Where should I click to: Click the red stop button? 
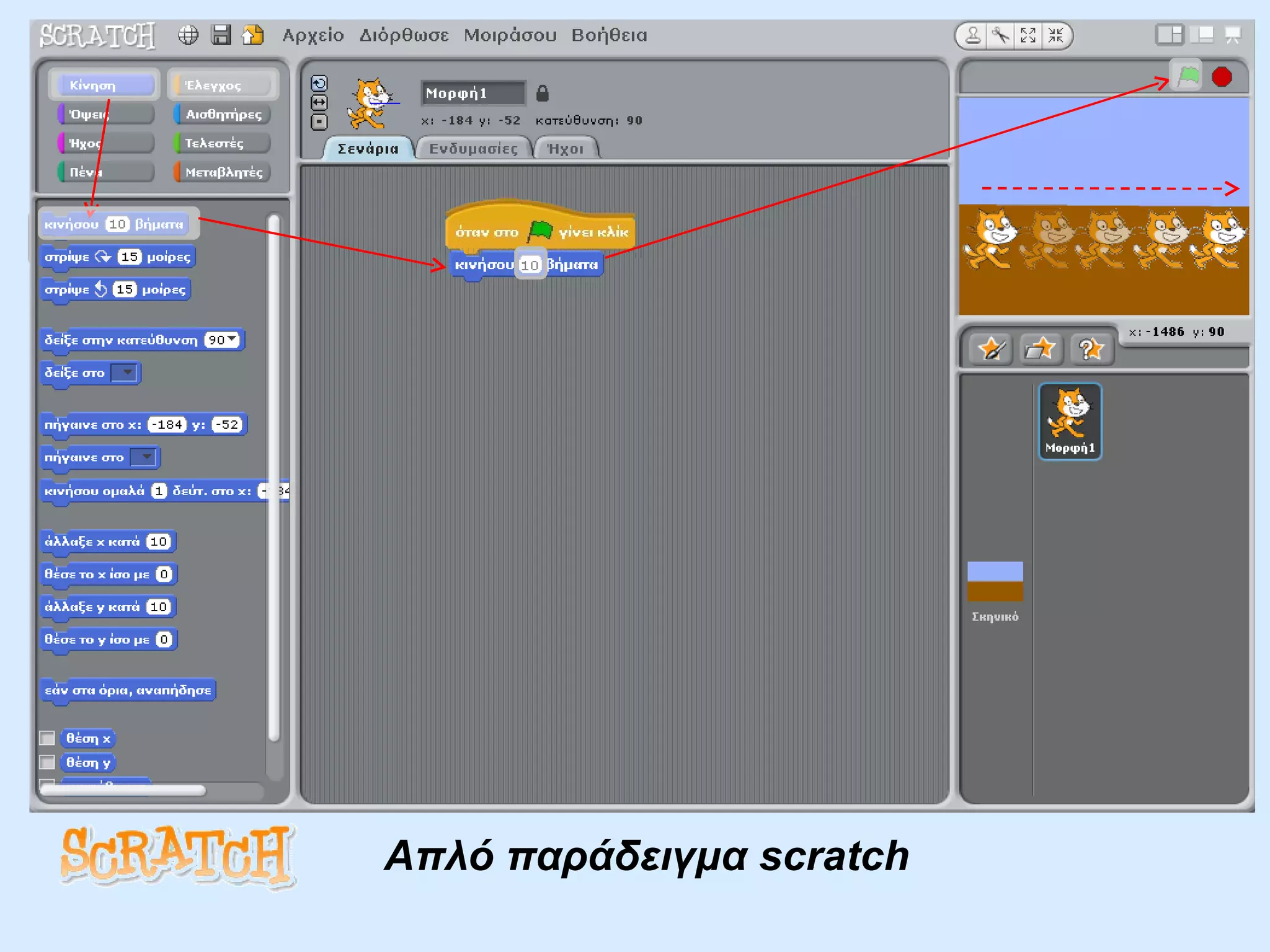click(1222, 77)
